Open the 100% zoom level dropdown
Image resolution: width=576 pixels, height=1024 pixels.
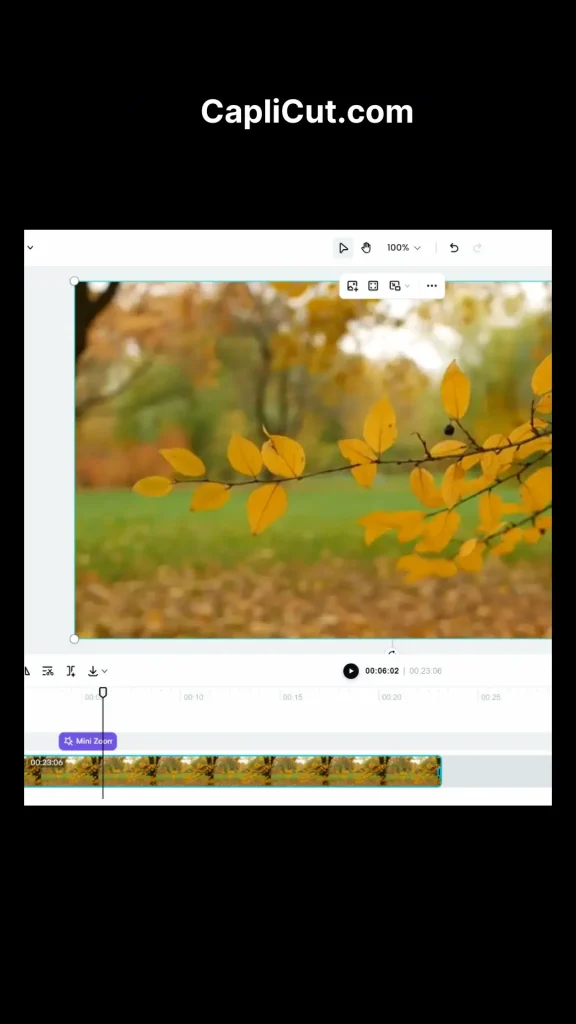coord(404,248)
